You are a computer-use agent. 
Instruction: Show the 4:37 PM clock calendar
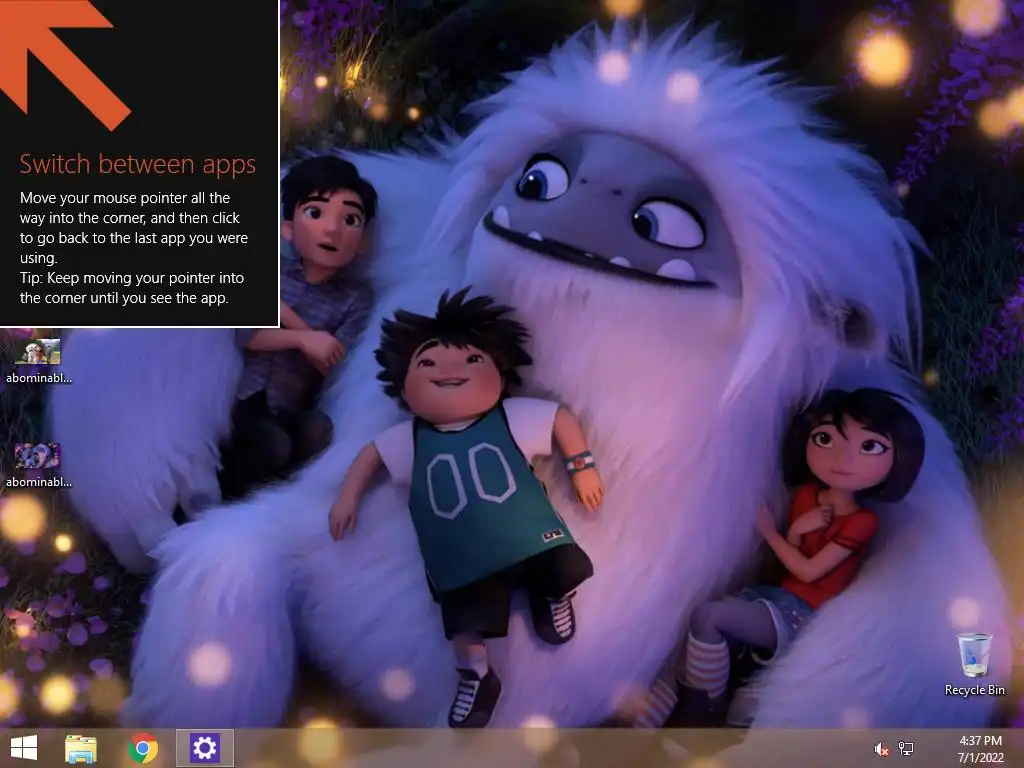click(980, 741)
